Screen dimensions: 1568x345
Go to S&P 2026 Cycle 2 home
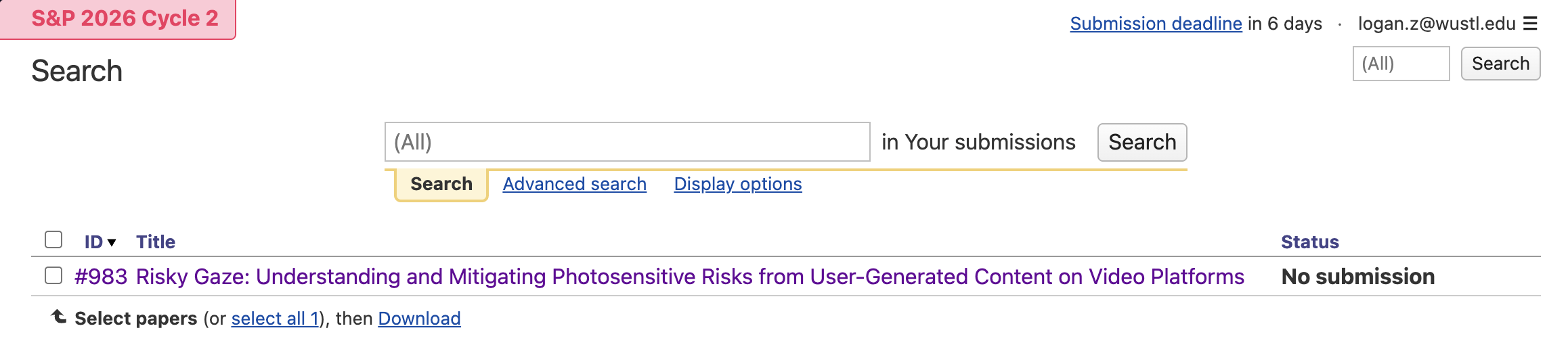[125, 18]
